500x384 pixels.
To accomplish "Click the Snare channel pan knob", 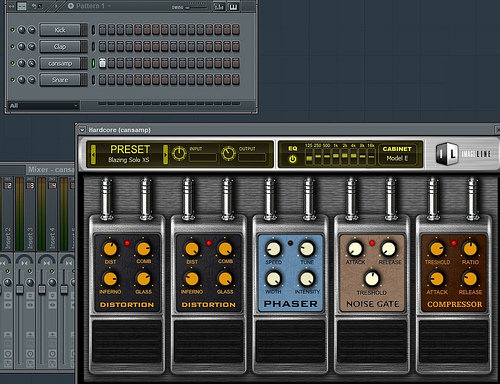I will coord(22,80).
